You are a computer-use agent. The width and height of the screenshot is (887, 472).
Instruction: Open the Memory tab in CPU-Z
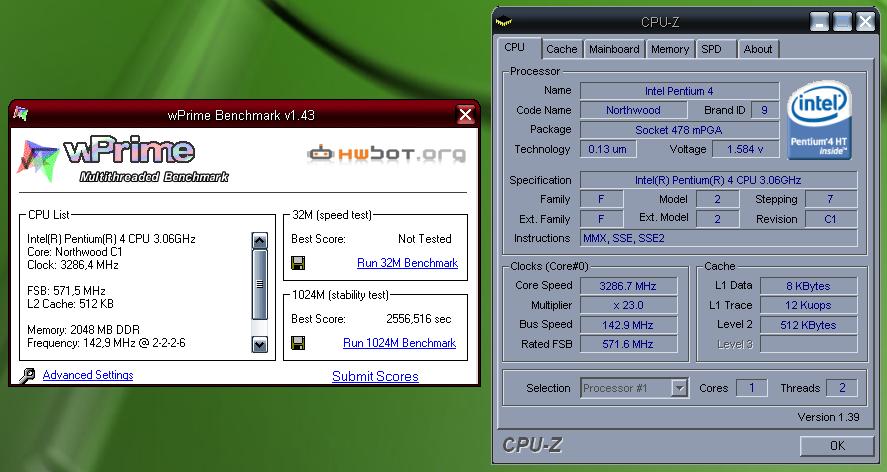670,49
